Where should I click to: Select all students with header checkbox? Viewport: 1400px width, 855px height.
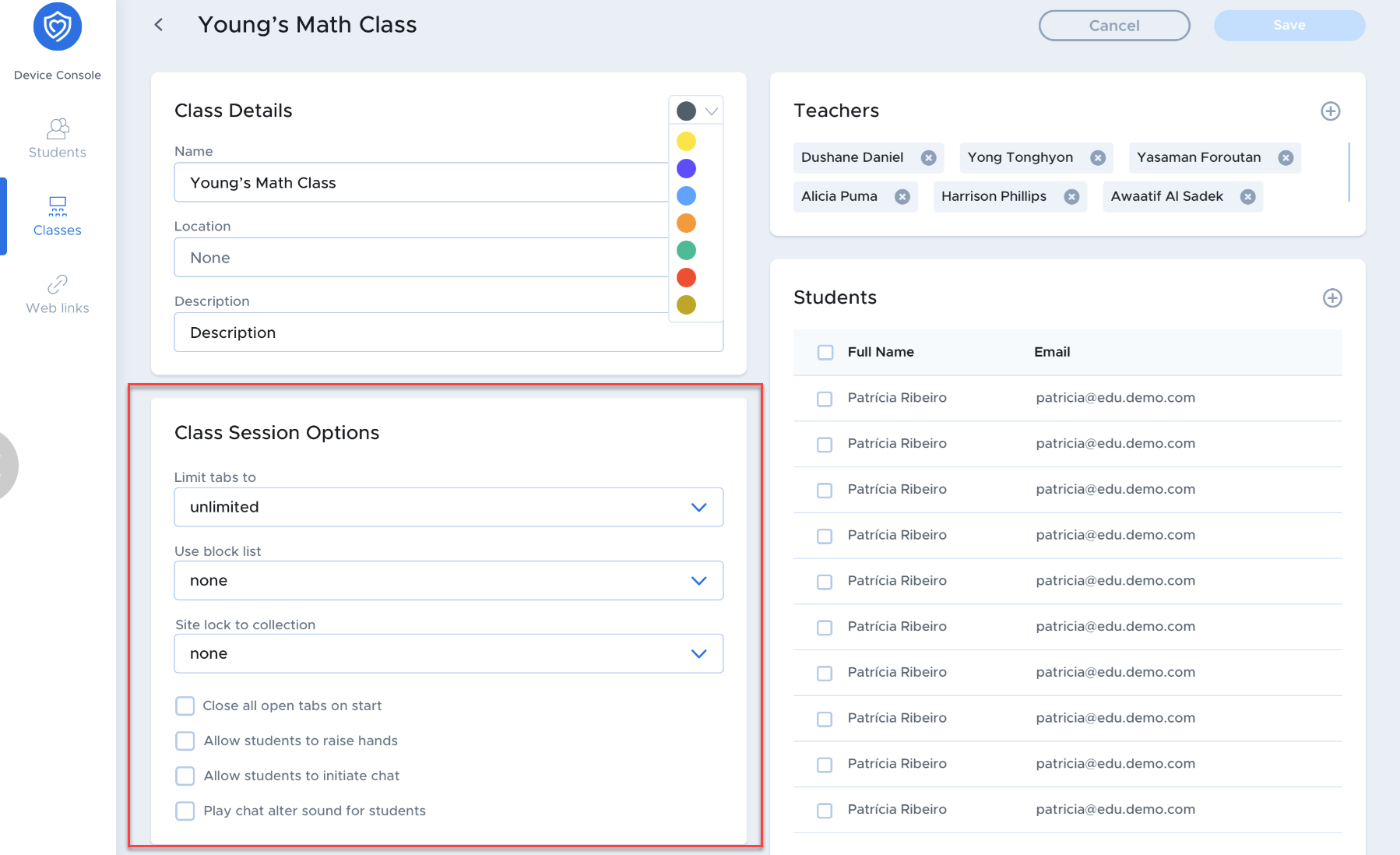(x=825, y=352)
